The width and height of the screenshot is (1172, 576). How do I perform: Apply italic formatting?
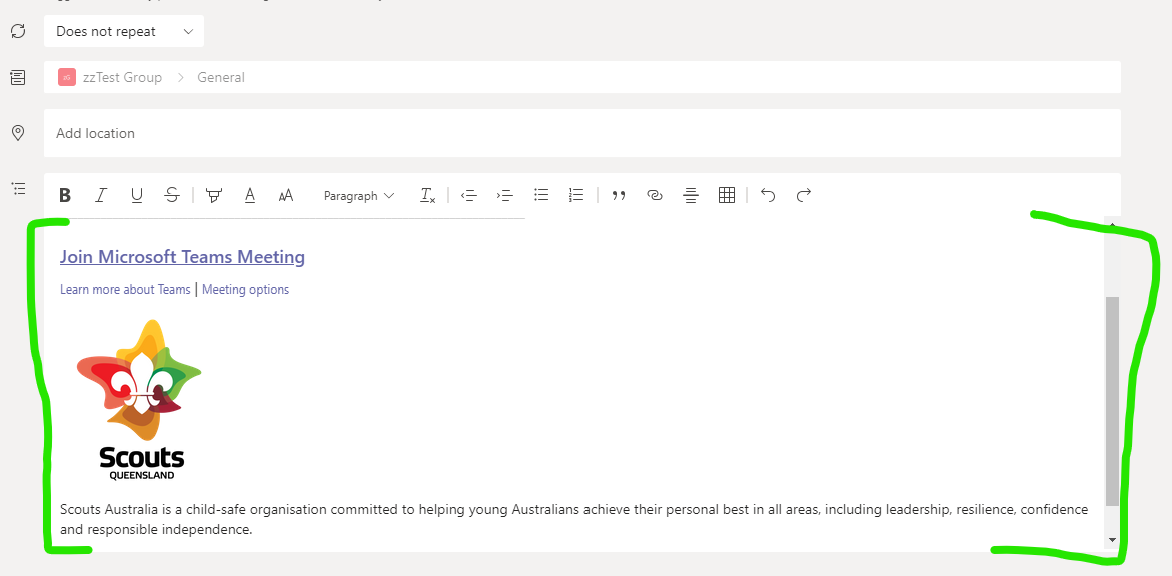101,196
